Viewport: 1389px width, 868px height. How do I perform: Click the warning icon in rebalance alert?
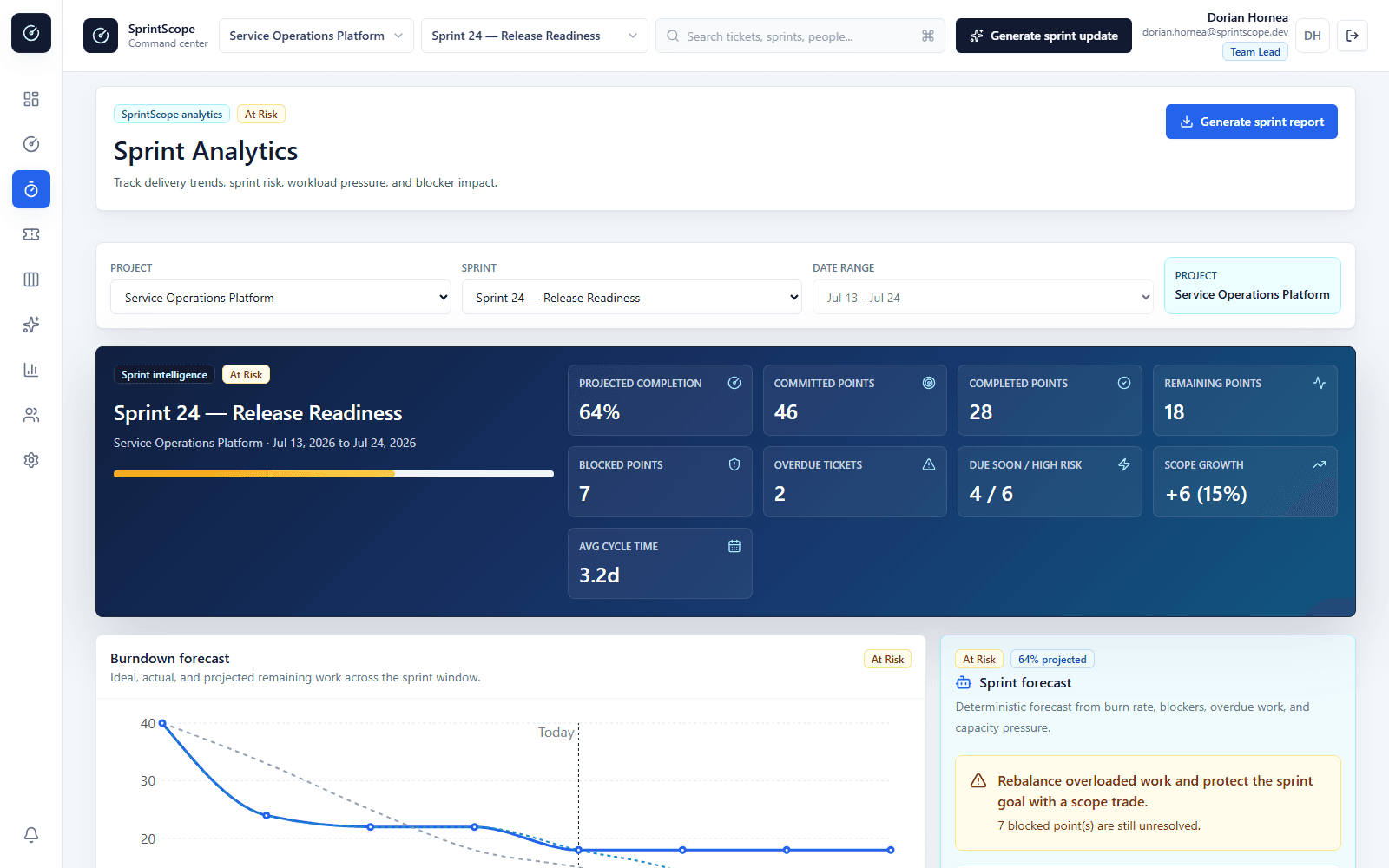[x=978, y=781]
